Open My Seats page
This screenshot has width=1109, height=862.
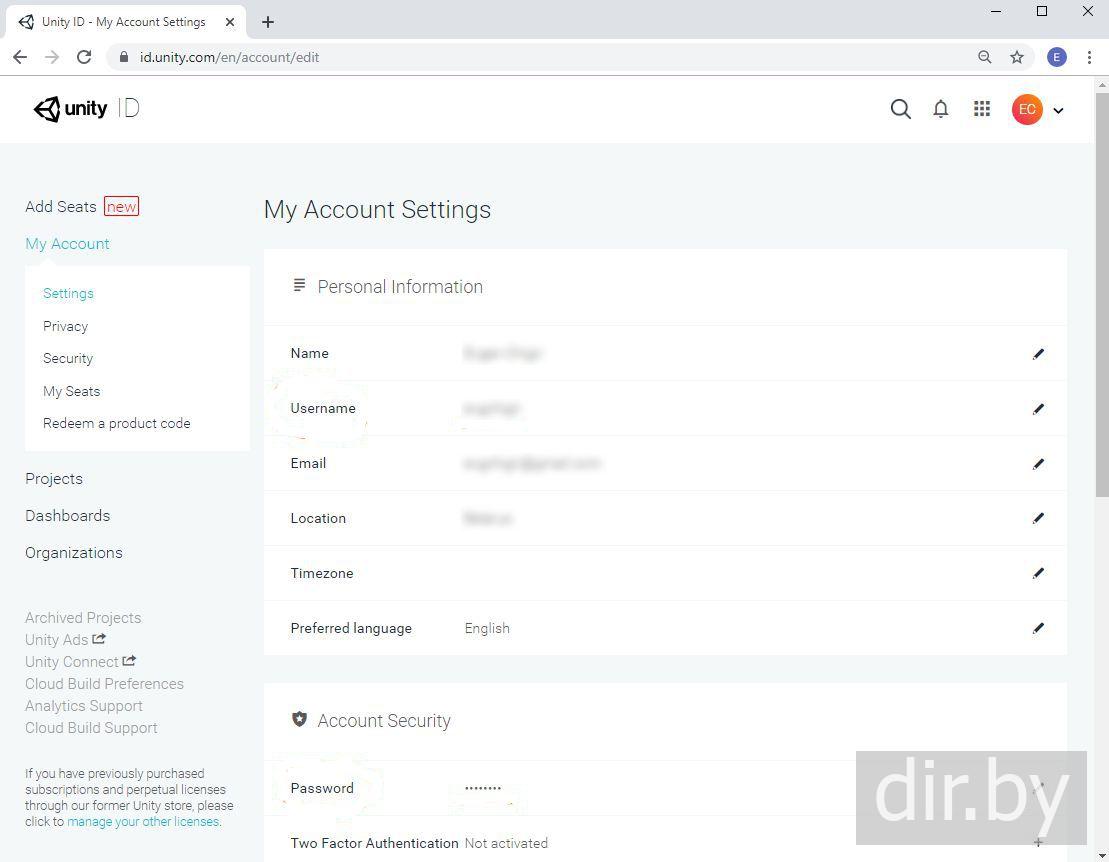click(x=71, y=391)
